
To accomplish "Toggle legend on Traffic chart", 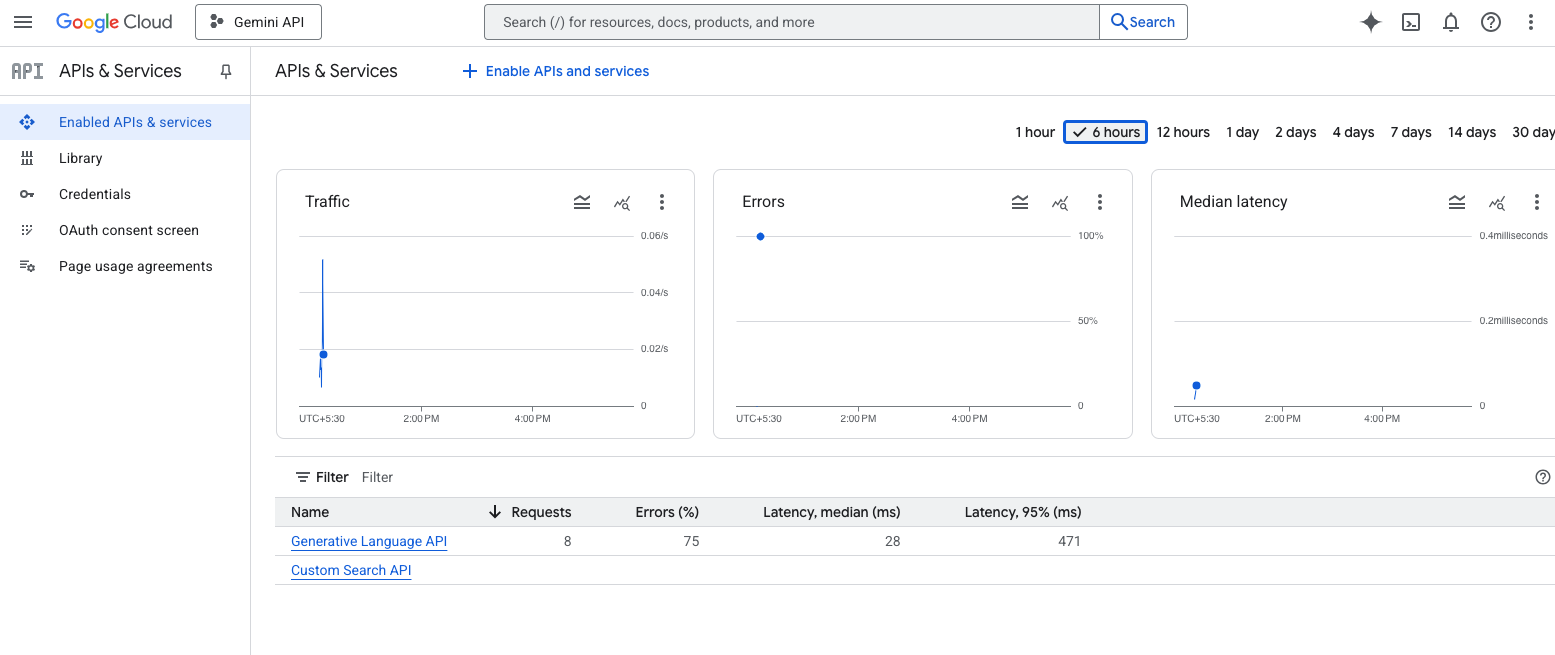I will click(x=582, y=202).
